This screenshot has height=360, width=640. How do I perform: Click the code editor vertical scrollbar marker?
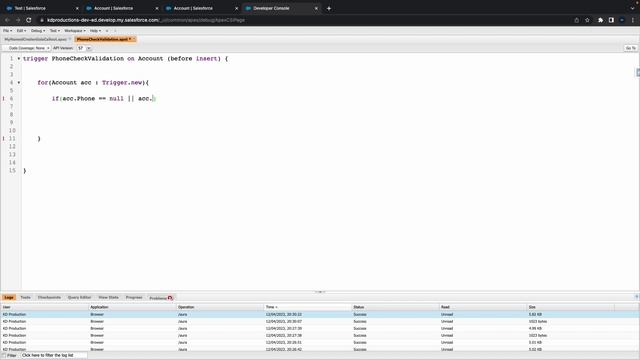tap(638, 73)
